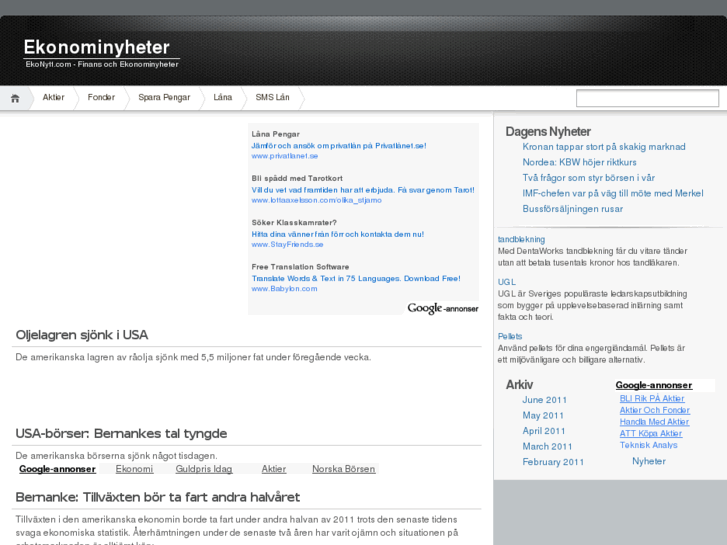Open ATT Köpa Aktier ad
The image size is (727, 545).
[x=650, y=433]
